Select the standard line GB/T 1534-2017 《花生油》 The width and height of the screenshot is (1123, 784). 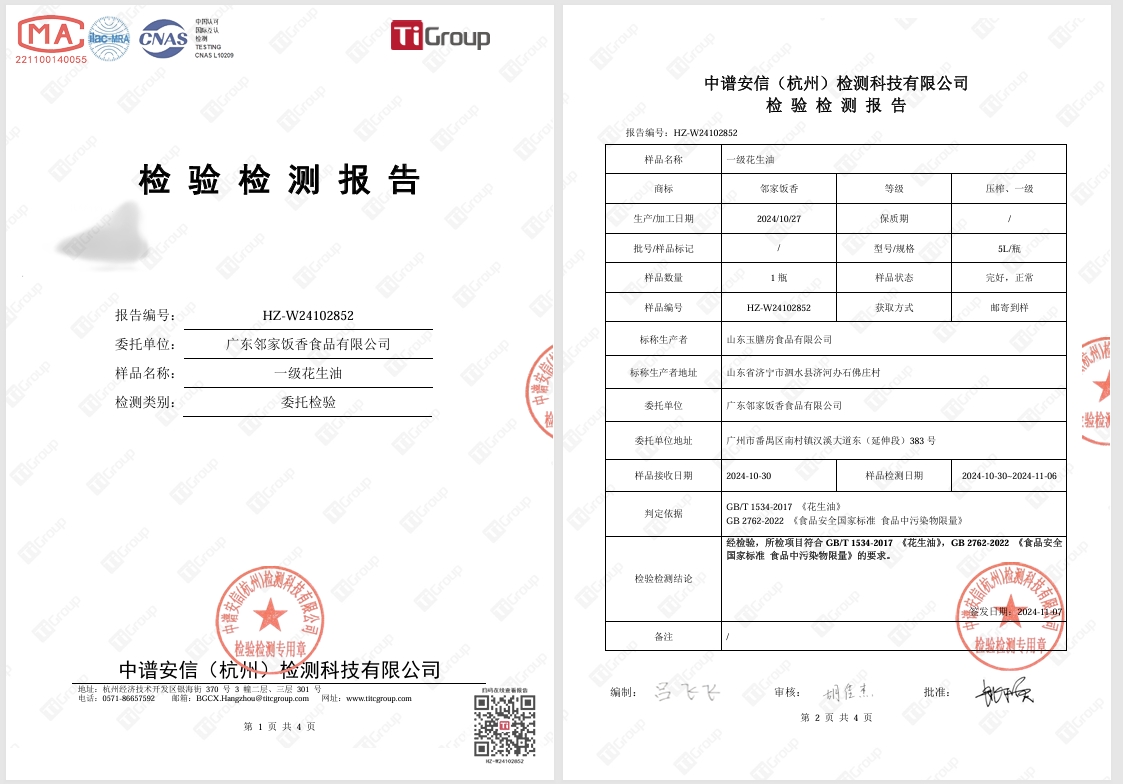[784, 507]
